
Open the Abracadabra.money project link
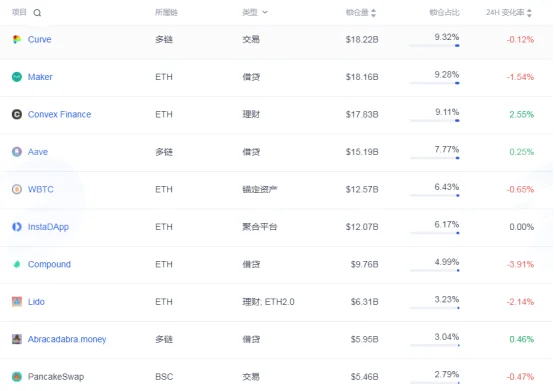pyautogui.click(x=67, y=339)
